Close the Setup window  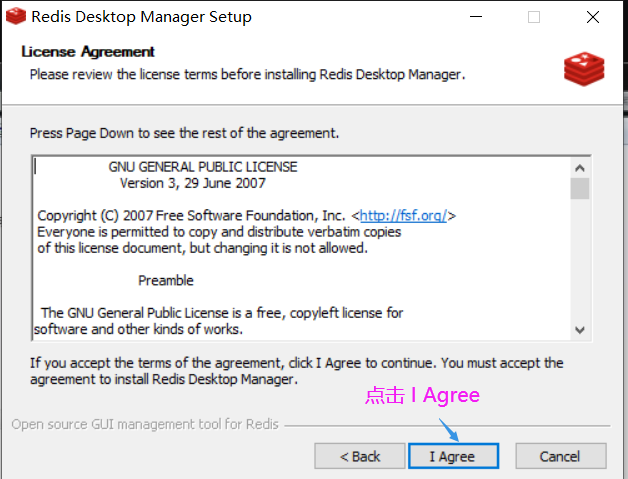pyautogui.click(x=593, y=17)
